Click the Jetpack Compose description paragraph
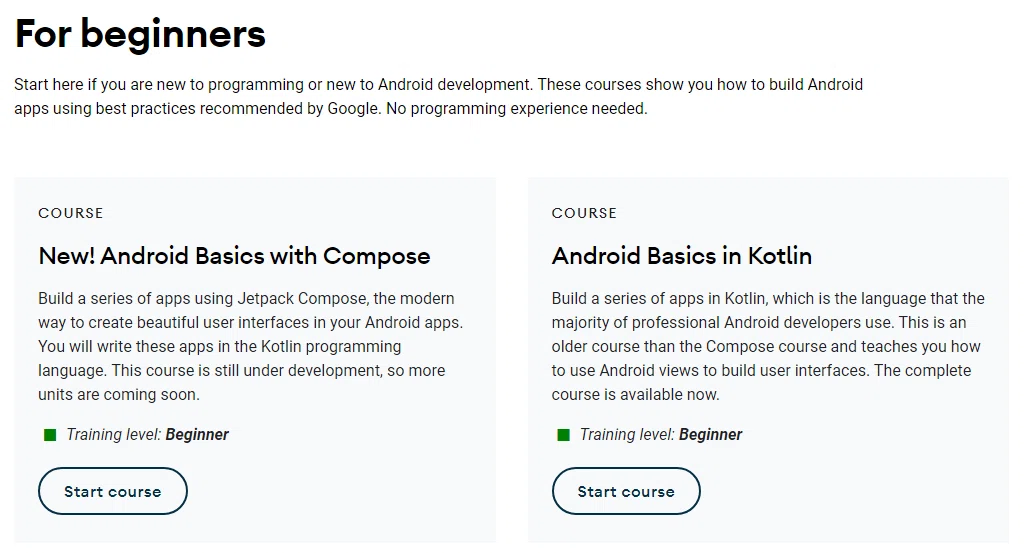The height and width of the screenshot is (553, 1035). 251,346
